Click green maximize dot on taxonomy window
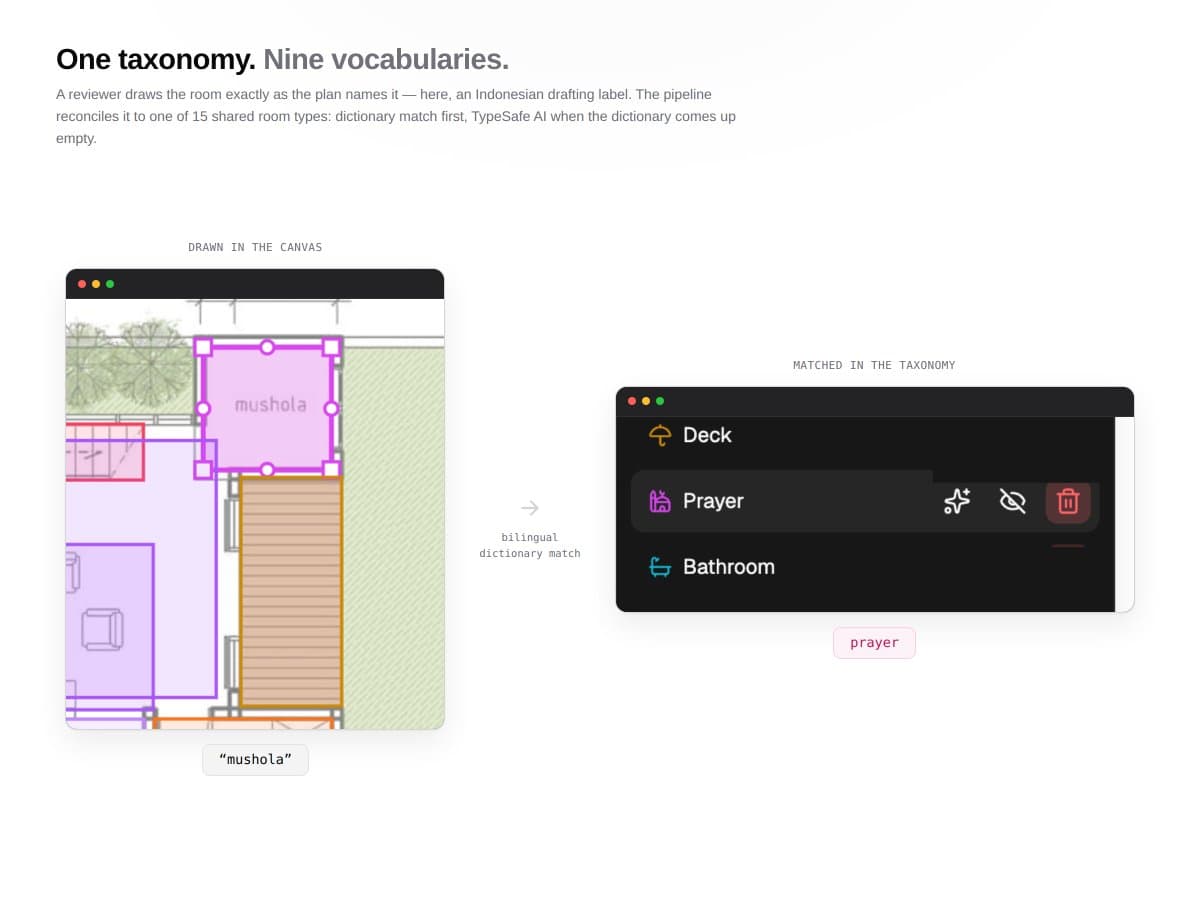The height and width of the screenshot is (900, 1200). pyautogui.click(x=660, y=401)
